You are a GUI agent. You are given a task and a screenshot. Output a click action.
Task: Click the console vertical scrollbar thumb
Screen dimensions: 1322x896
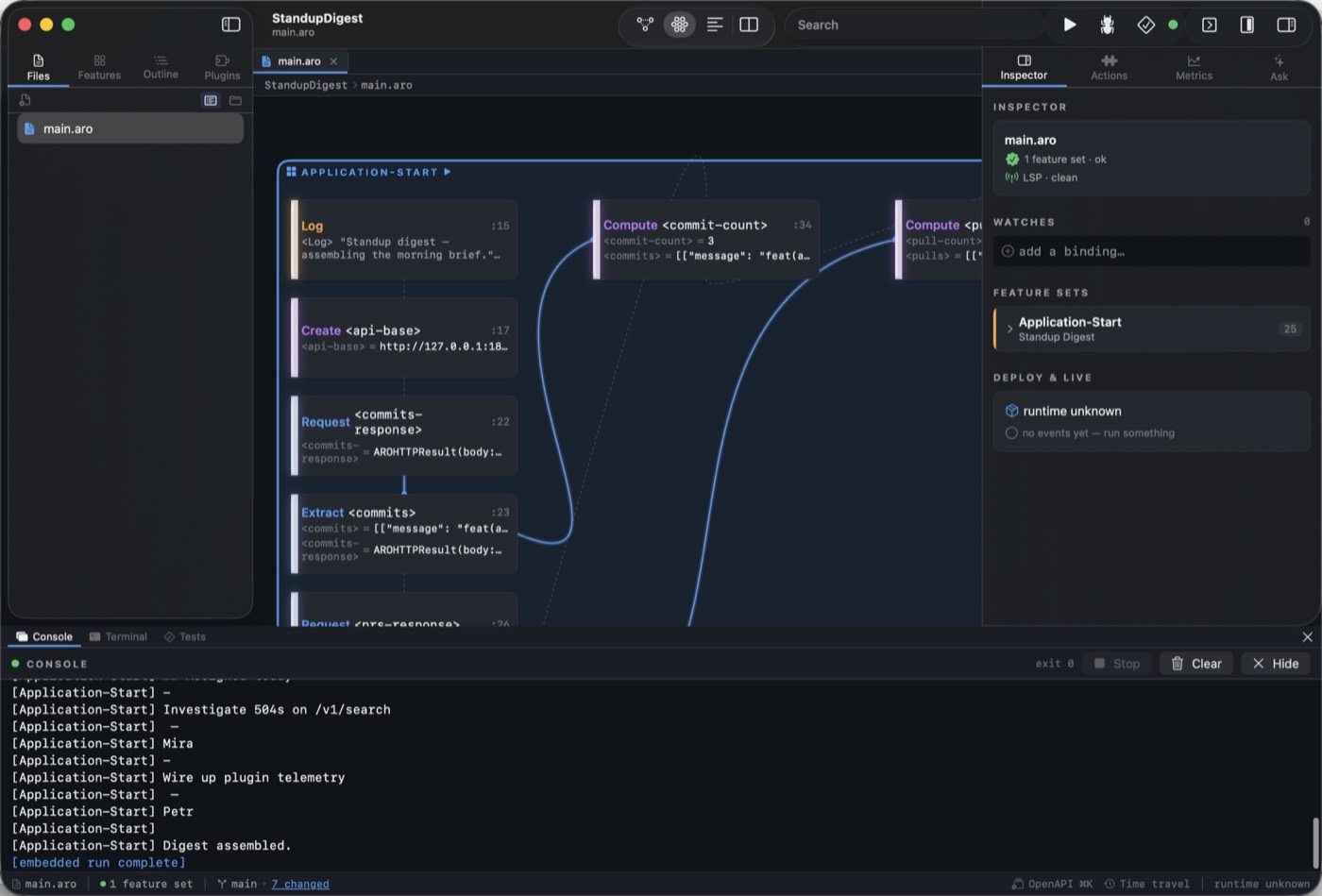(1314, 841)
